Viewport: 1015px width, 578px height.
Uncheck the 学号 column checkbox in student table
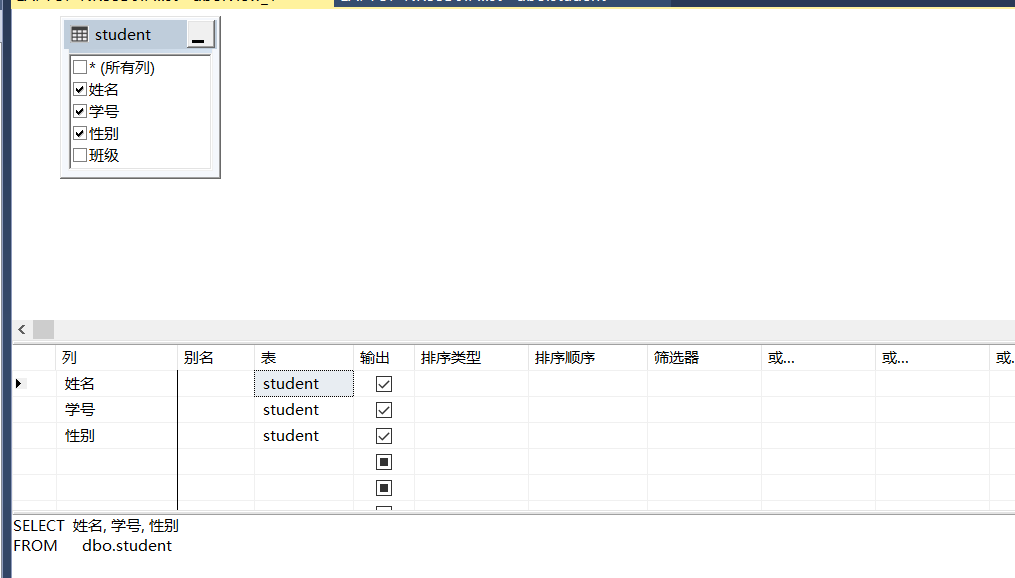80,111
